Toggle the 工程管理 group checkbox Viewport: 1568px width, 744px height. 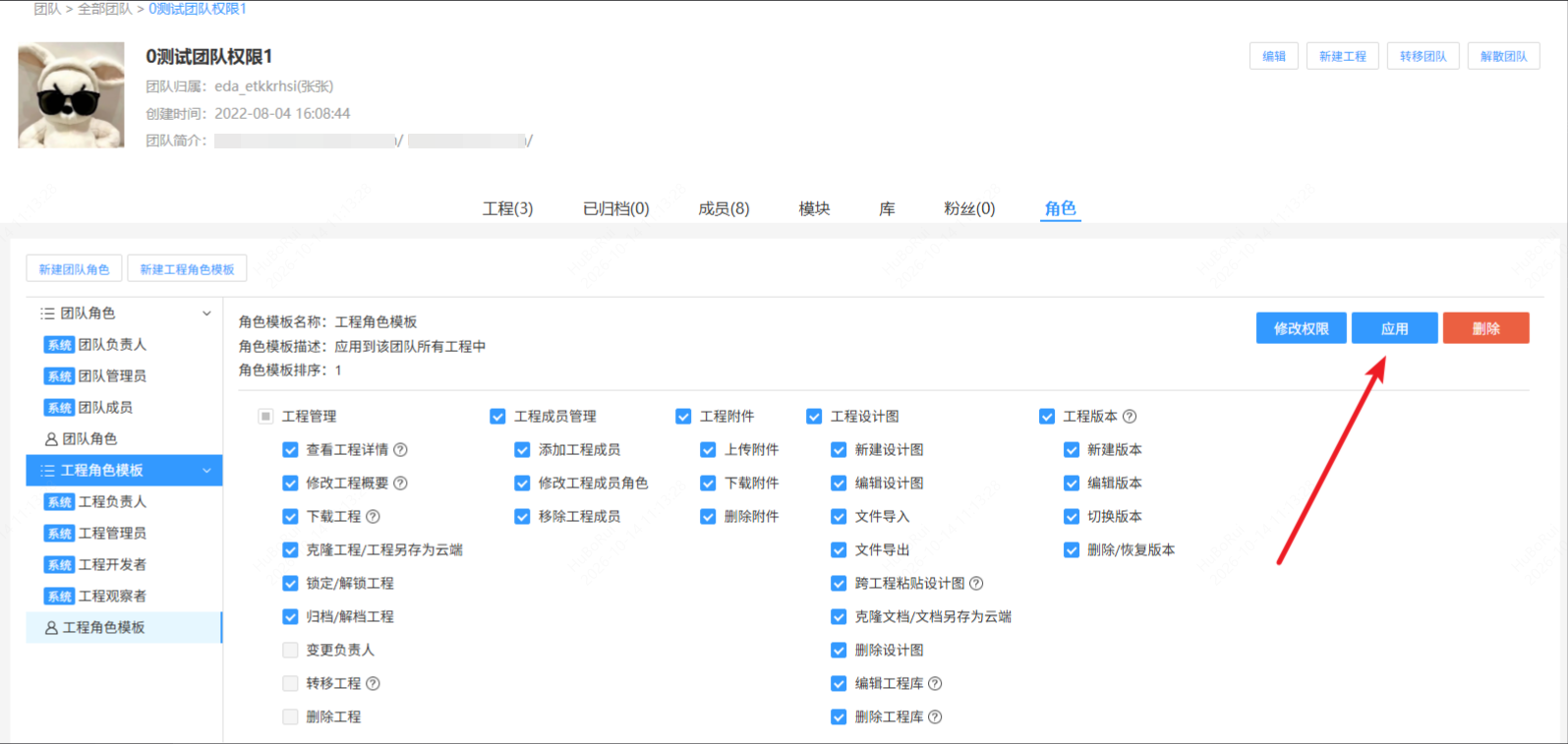[x=265, y=417]
